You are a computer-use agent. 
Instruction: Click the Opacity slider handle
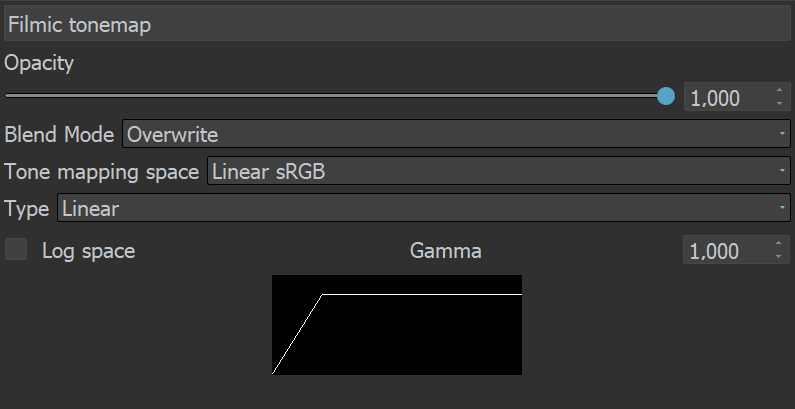click(x=666, y=96)
